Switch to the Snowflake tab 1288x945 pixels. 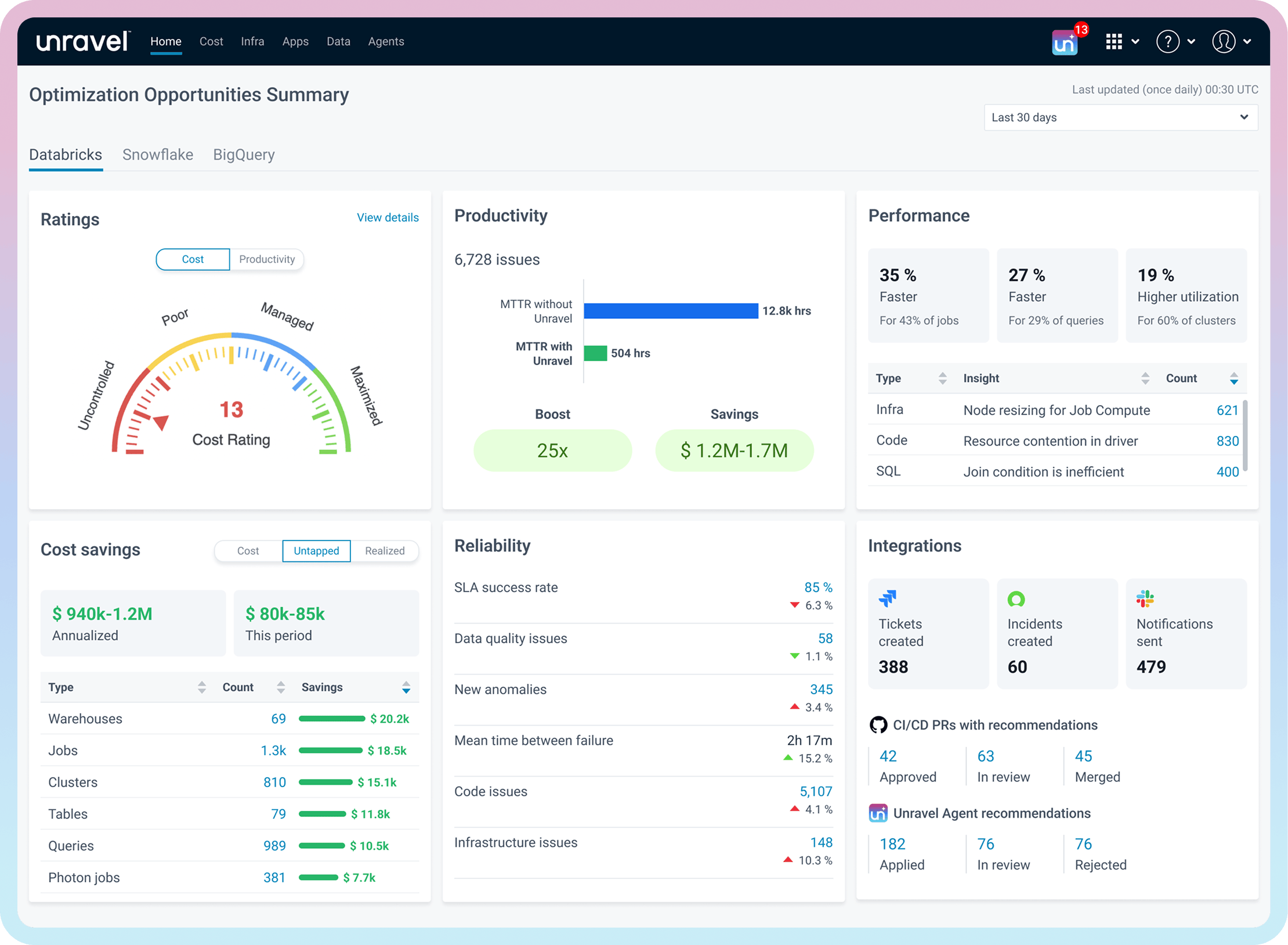click(x=158, y=154)
